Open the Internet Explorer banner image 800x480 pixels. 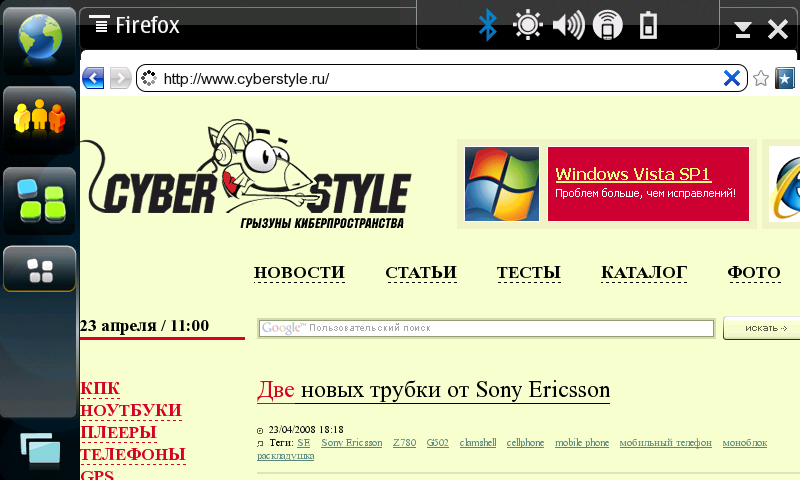[785, 184]
